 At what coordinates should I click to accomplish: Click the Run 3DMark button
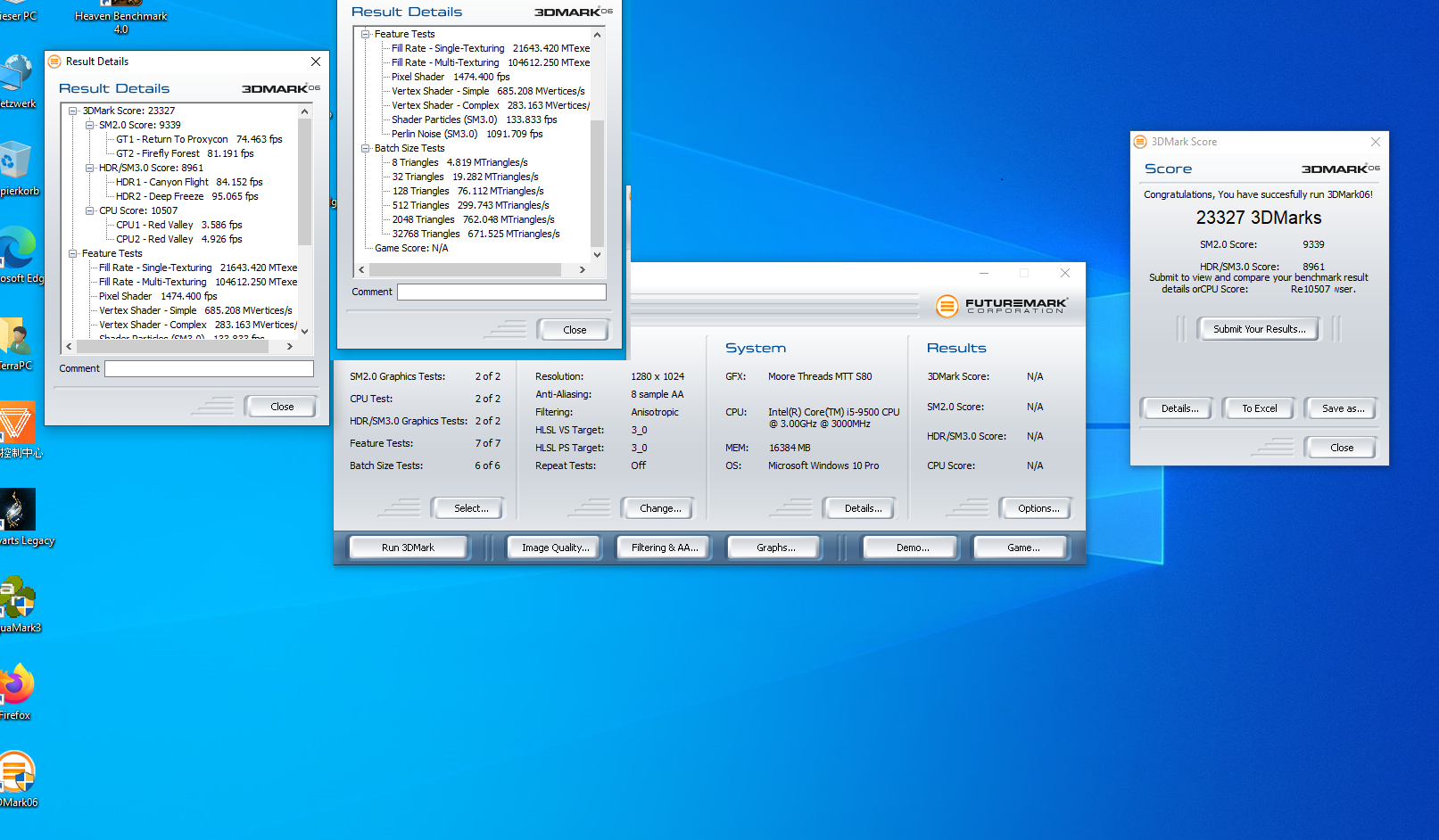click(x=408, y=548)
